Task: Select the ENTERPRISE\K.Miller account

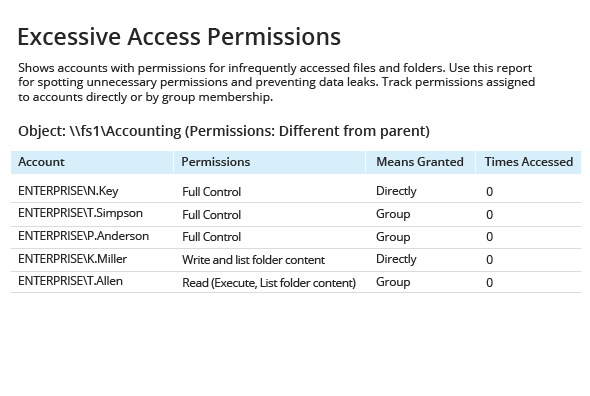Action: (73, 259)
